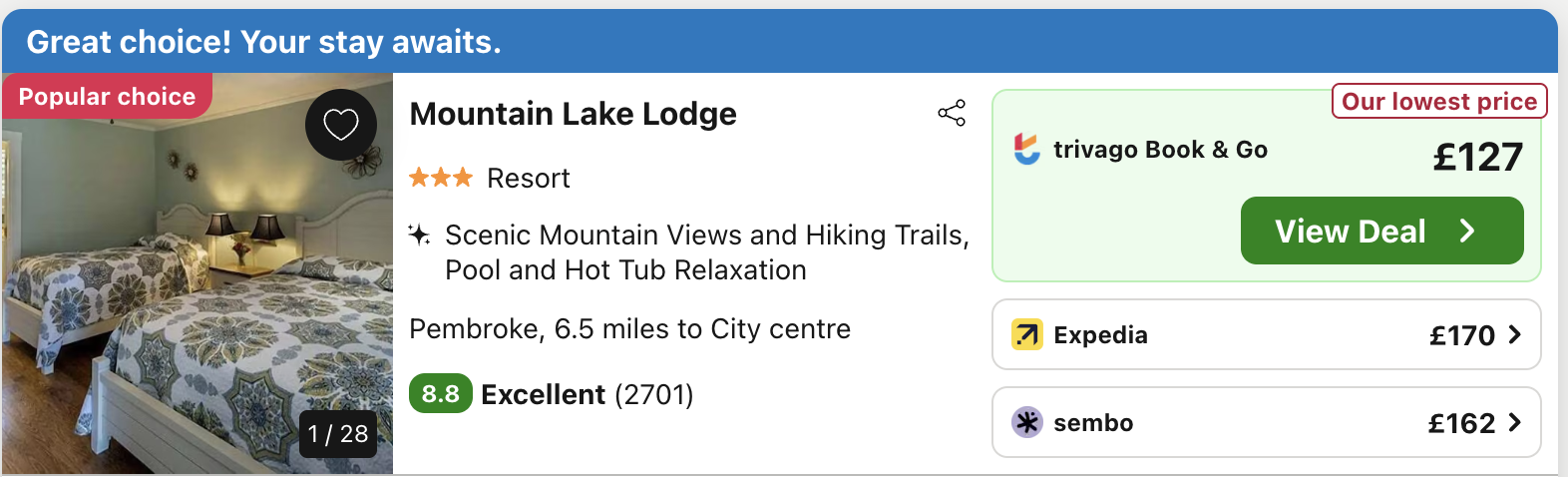Click the Popular choice badge

[x=107, y=97]
